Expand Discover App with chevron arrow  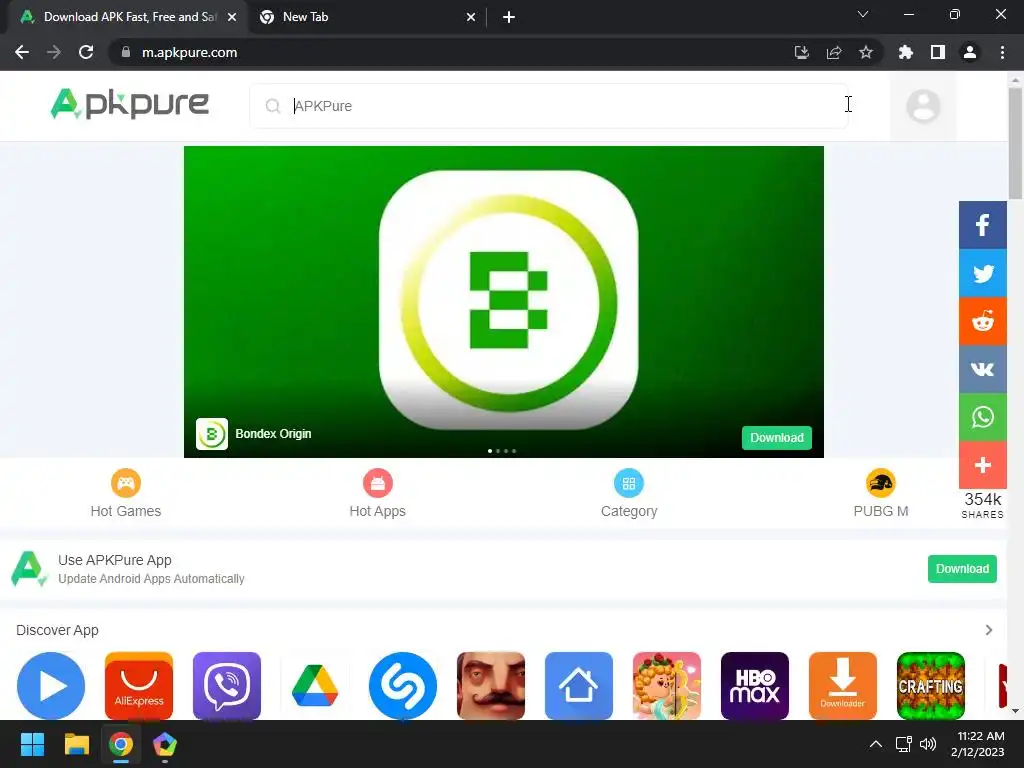pos(989,630)
